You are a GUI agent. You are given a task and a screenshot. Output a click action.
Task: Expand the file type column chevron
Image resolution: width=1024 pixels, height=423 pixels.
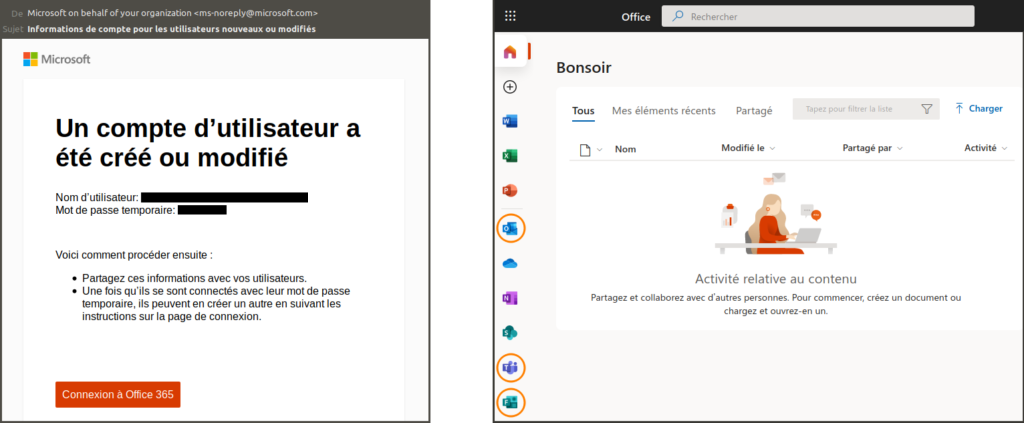pyautogui.click(x=599, y=150)
